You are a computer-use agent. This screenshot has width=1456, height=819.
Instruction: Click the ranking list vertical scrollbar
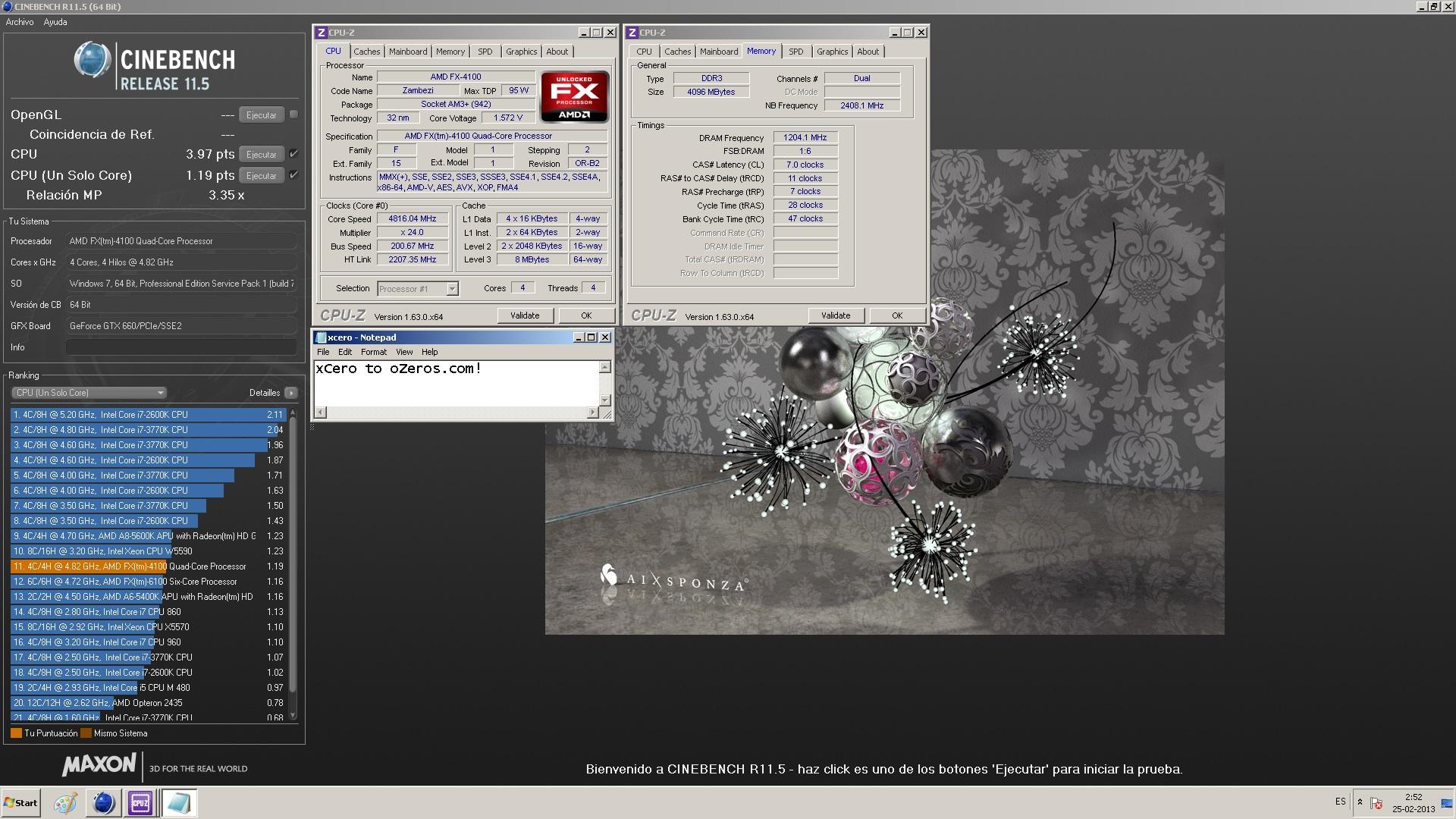293,564
